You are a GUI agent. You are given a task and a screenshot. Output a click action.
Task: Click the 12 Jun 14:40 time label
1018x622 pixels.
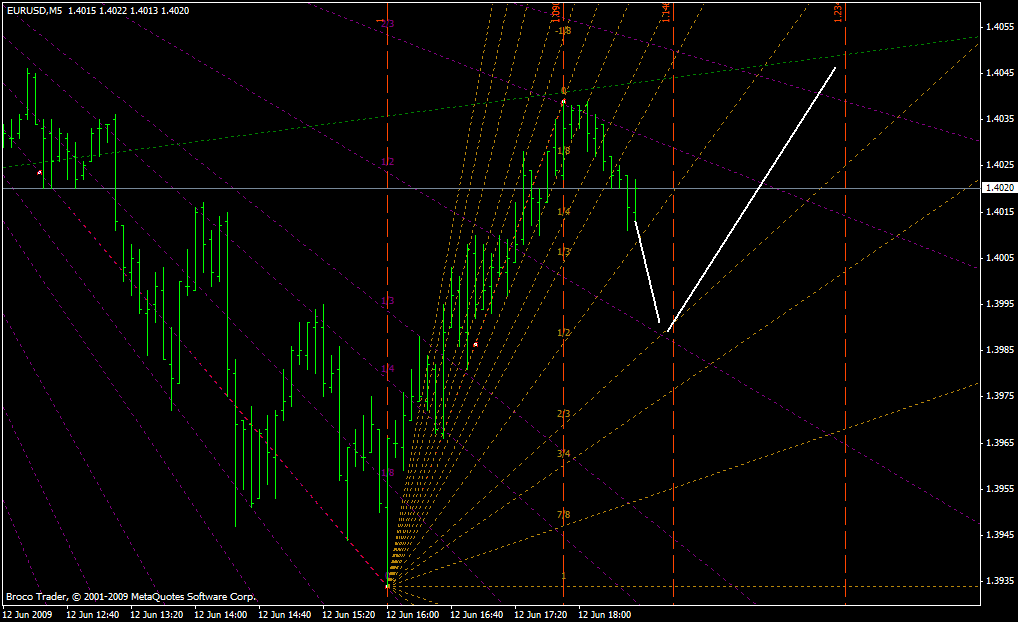[x=284, y=614]
